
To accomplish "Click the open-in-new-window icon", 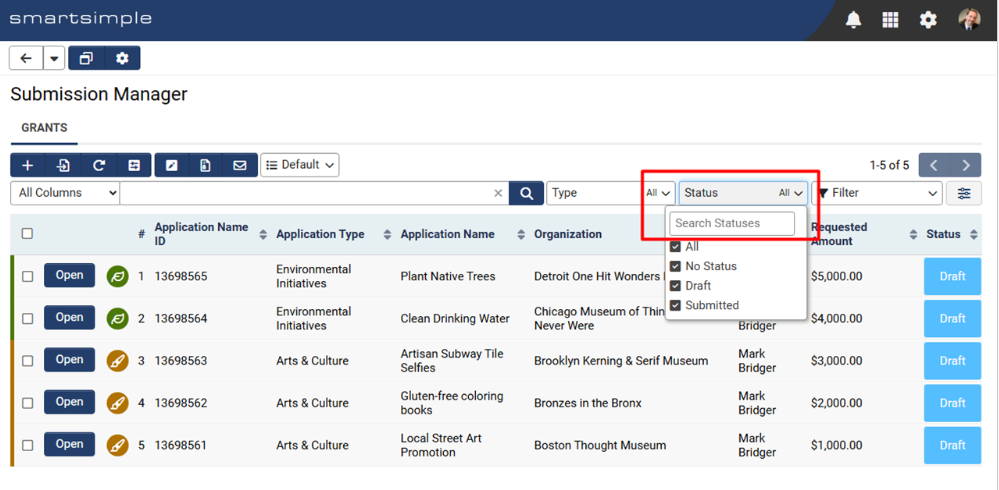I will point(86,58).
